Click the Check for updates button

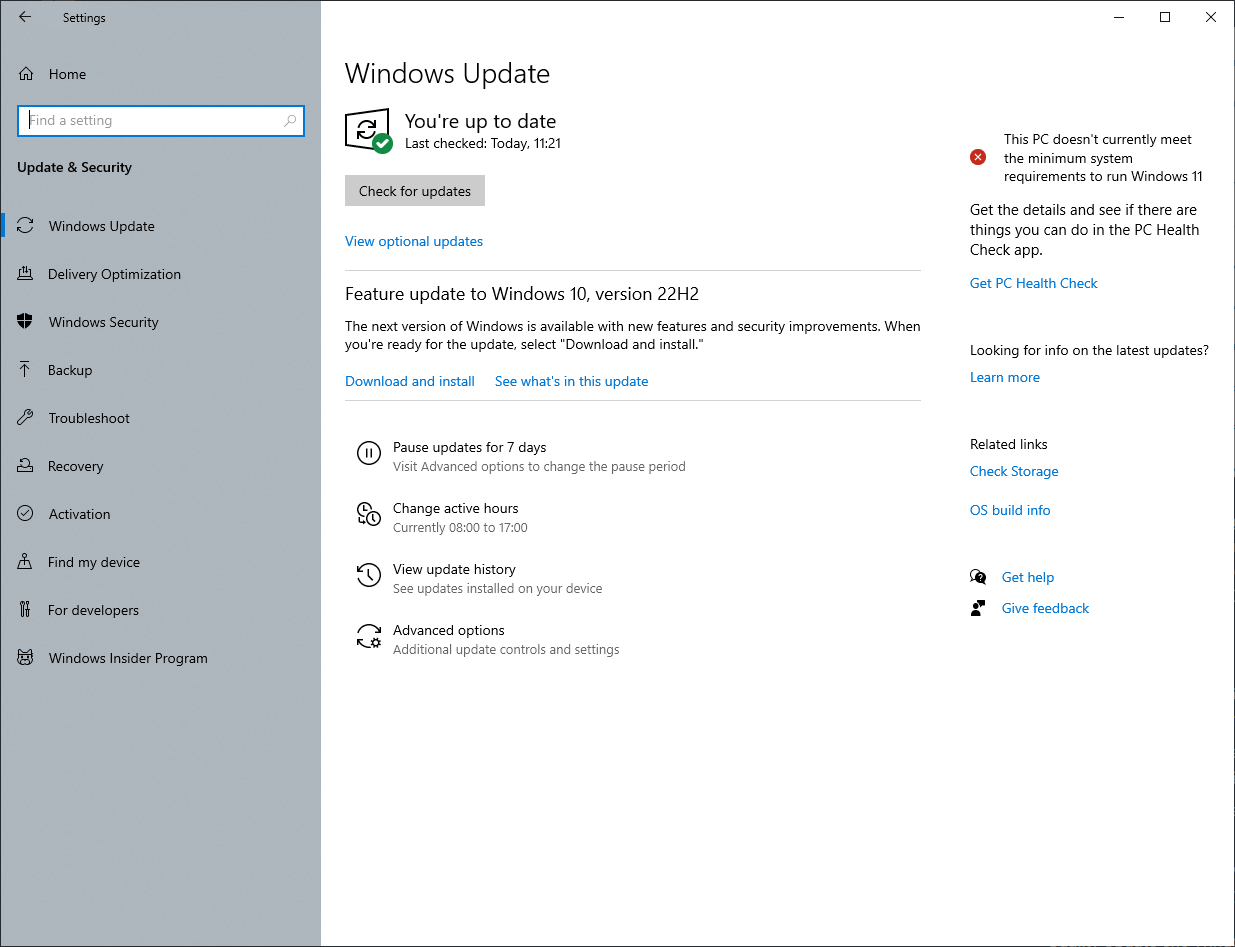click(x=415, y=191)
